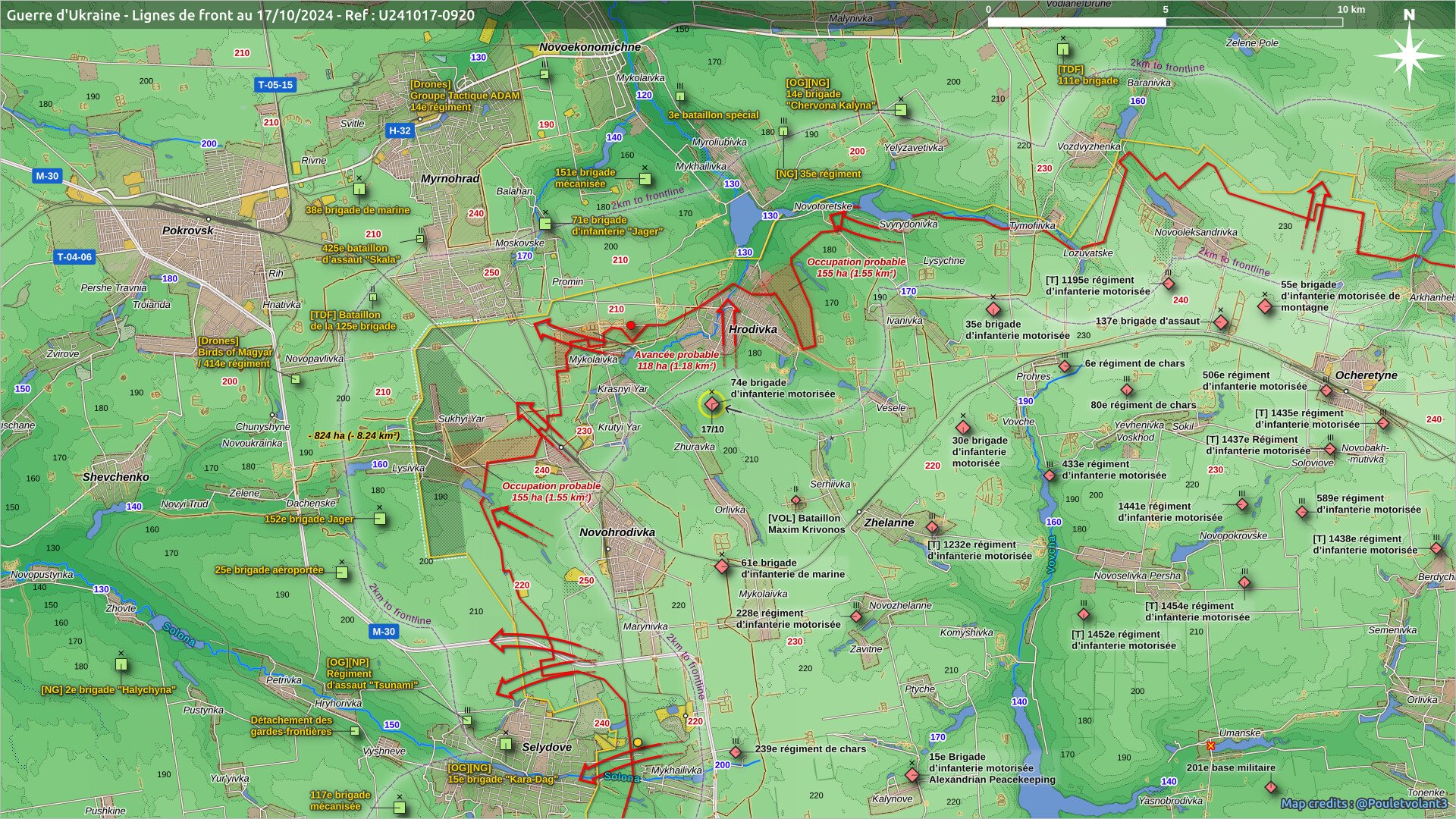This screenshot has height=819, width=1456.
Task: Click the 3e bataillon spécial unit symbol
Action: [x=680, y=96]
